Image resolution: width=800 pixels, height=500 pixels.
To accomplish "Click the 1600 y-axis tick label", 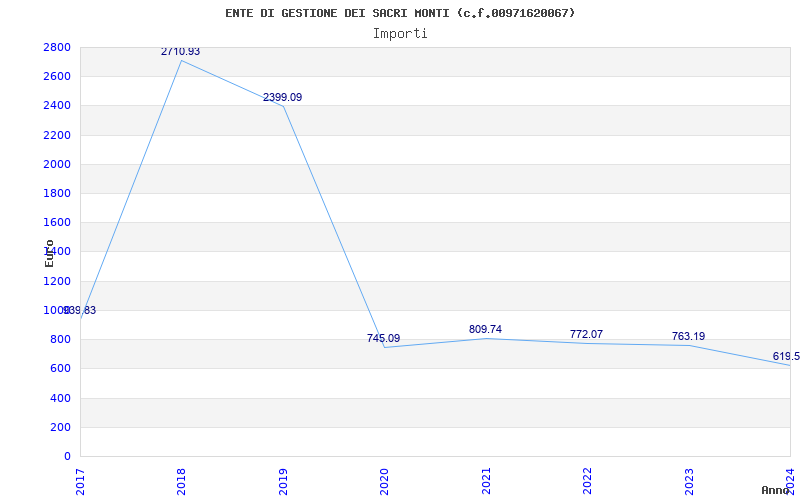I will click(57, 222).
